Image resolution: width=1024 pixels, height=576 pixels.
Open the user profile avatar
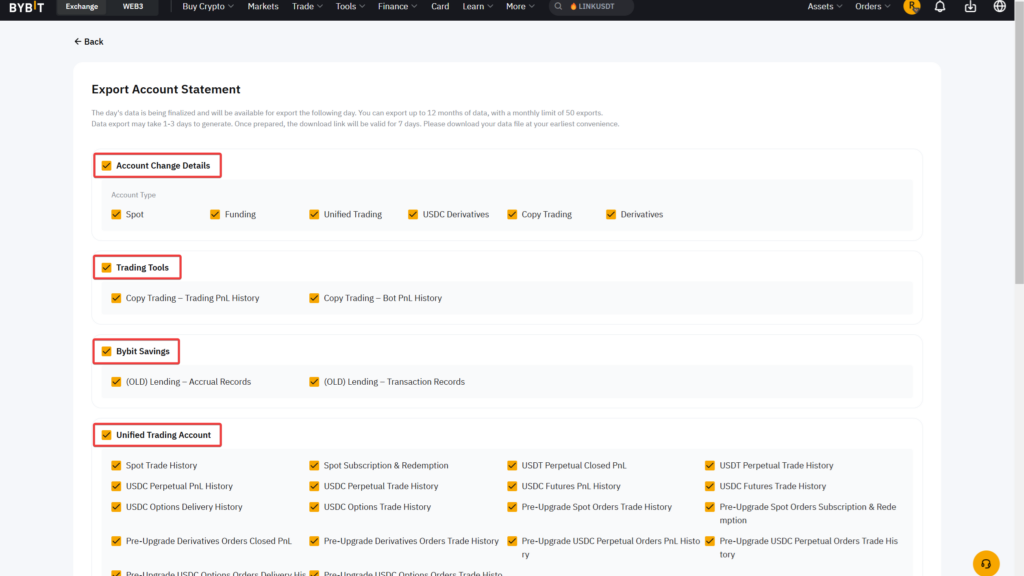(x=910, y=7)
